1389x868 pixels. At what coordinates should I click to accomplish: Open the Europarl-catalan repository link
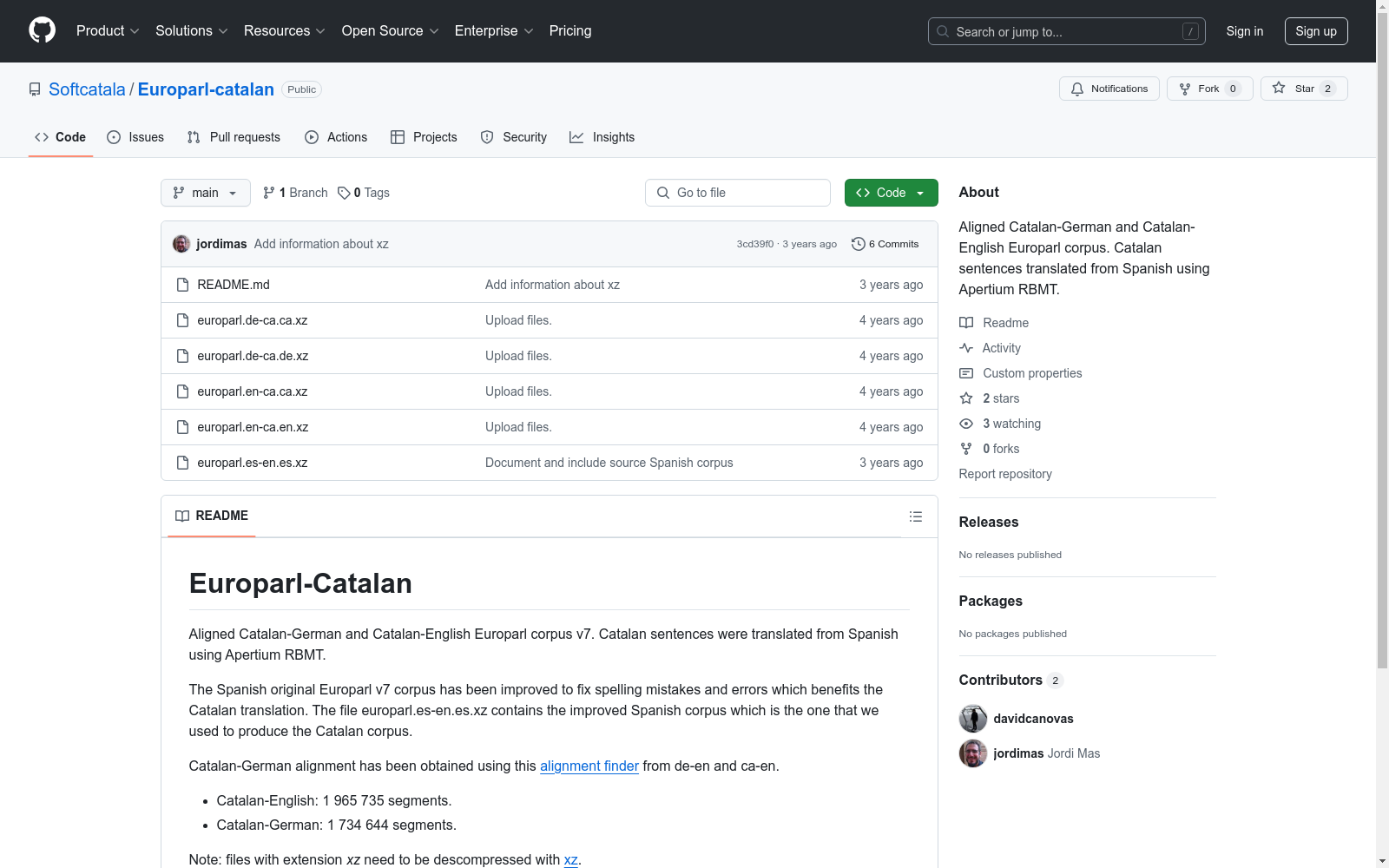click(x=206, y=89)
